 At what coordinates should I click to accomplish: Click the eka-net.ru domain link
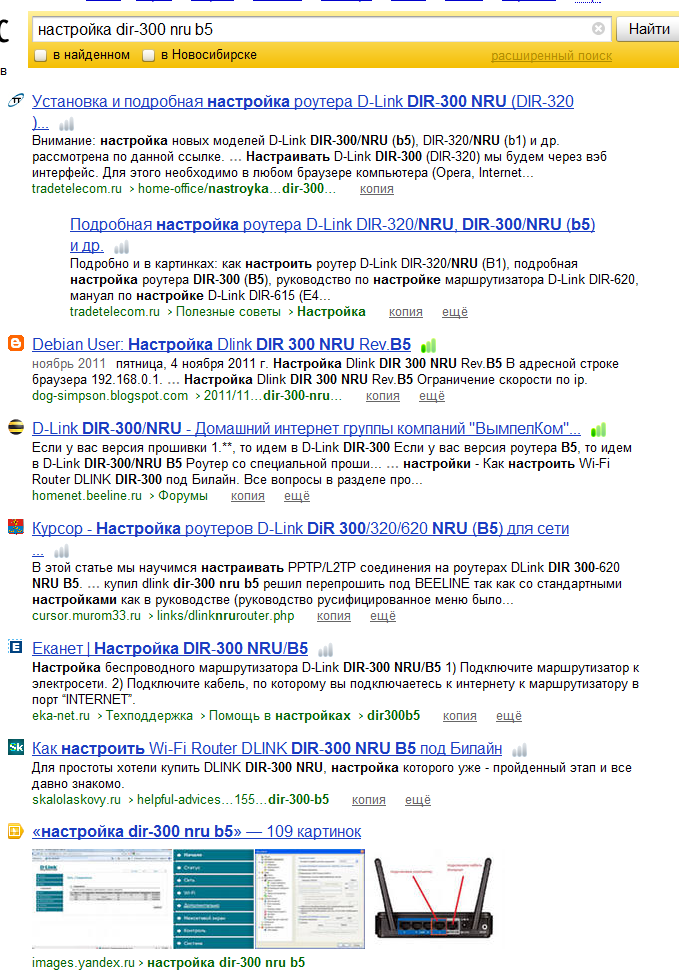60,715
